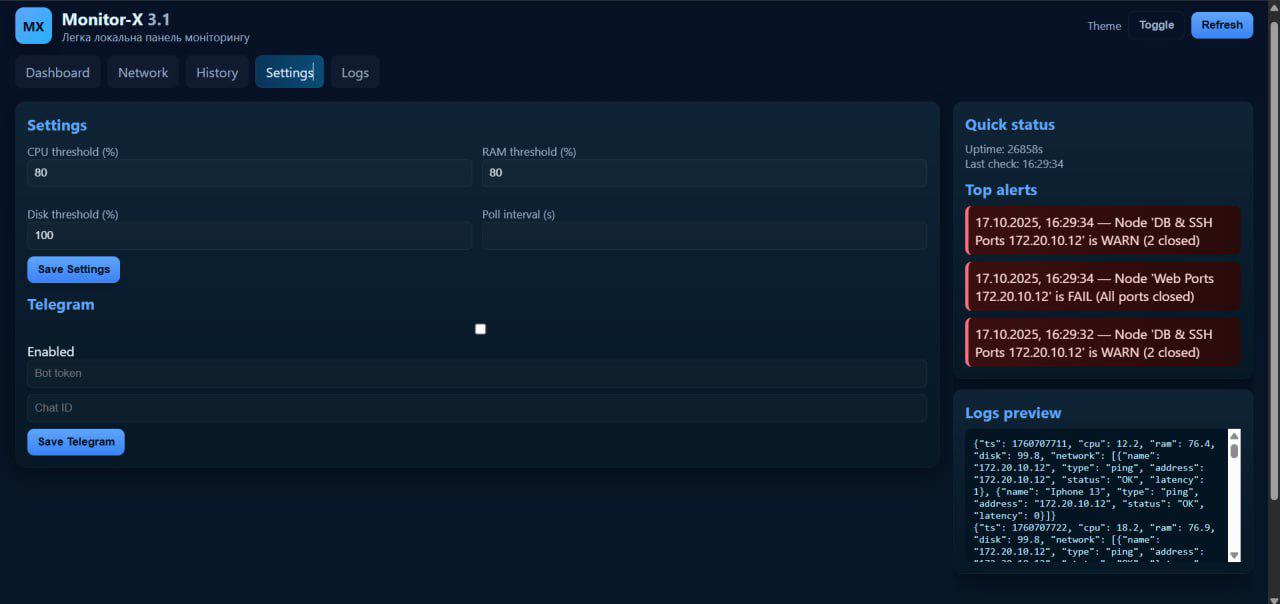1280x604 pixels.
Task: Click the 'Легка локальна панель моніторингу' subtitle
Action: pos(156,38)
